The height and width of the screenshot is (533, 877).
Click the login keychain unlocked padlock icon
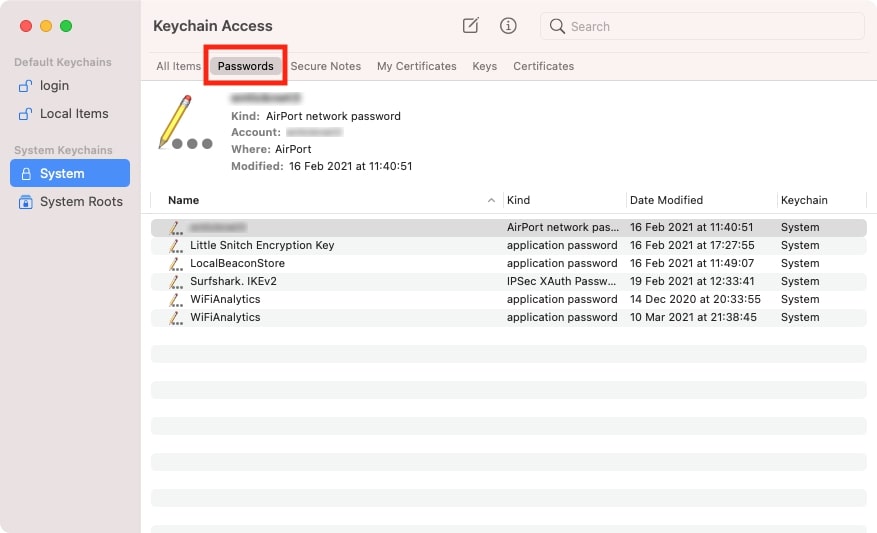click(25, 86)
